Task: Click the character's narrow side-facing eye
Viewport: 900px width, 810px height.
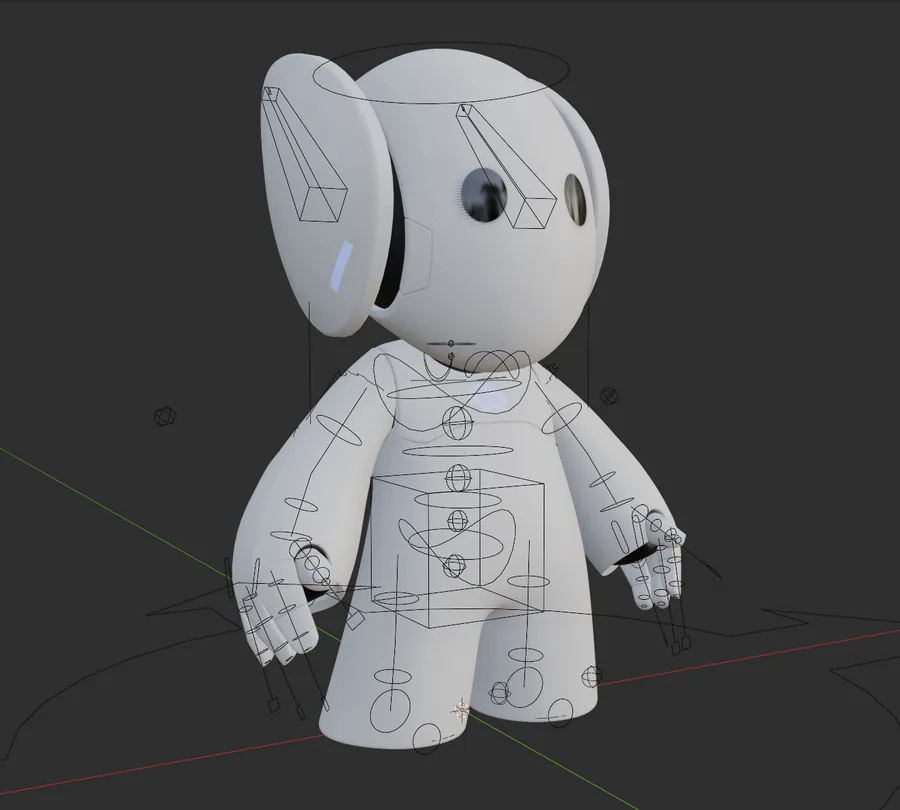Action: pos(575,199)
